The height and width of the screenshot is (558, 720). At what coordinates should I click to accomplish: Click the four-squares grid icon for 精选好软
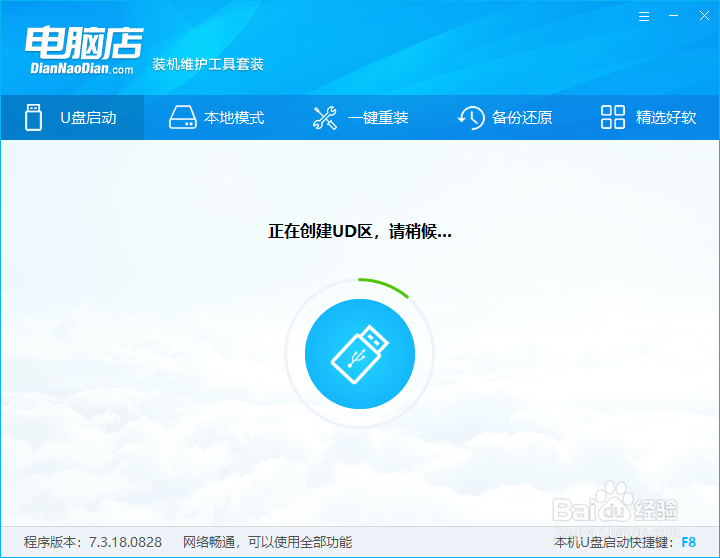[613, 117]
